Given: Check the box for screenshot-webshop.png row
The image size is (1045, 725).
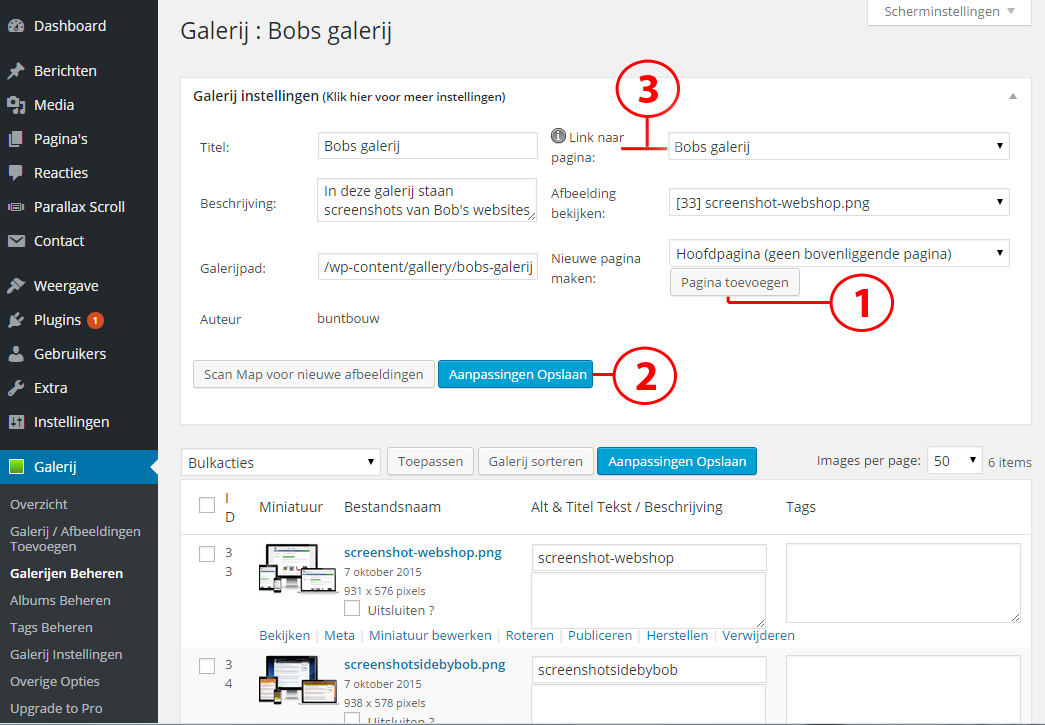Looking at the screenshot, I should point(207,554).
